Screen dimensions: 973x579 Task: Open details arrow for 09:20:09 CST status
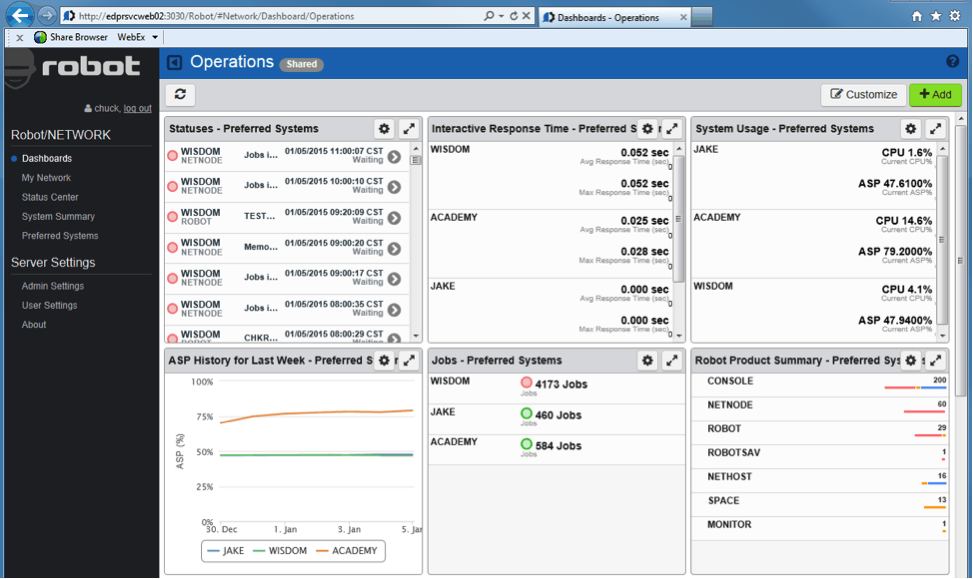point(394,218)
